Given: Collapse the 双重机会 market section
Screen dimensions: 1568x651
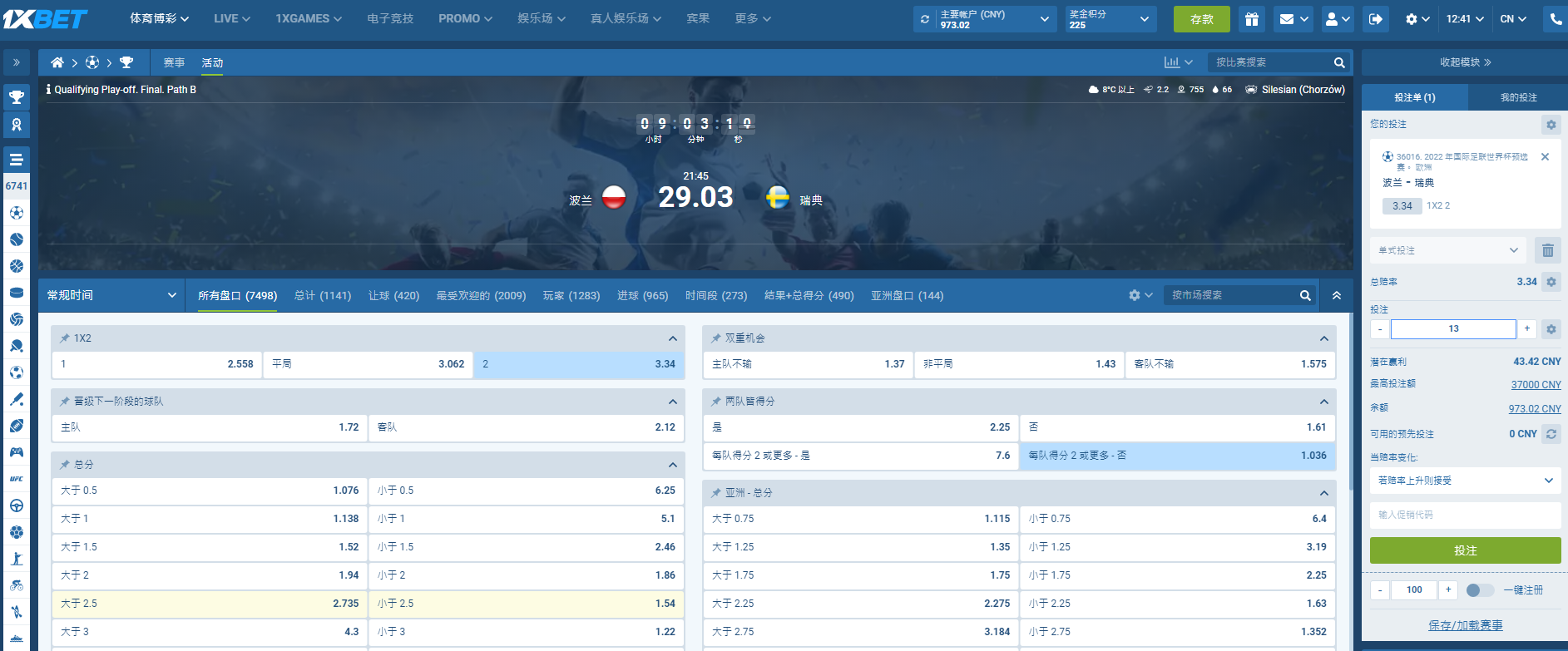Looking at the screenshot, I should [1323, 338].
